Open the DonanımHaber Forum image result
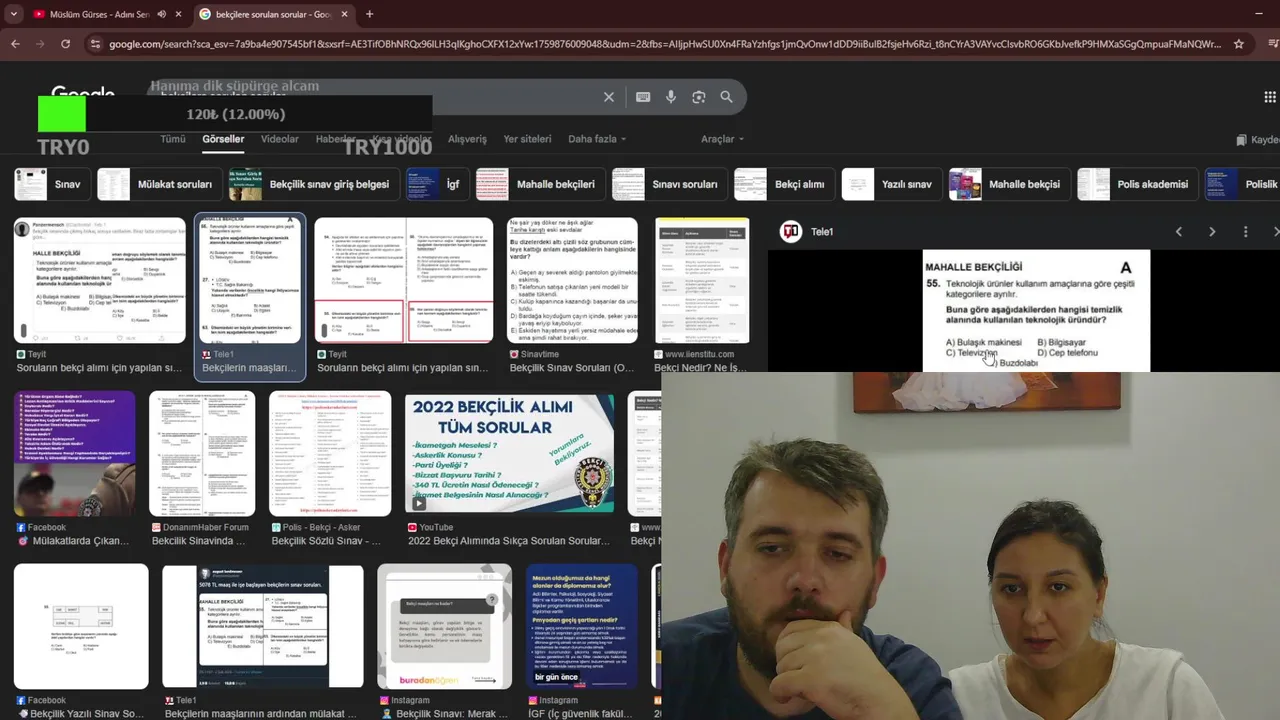Viewport: 1280px width, 720px height. (x=202, y=453)
